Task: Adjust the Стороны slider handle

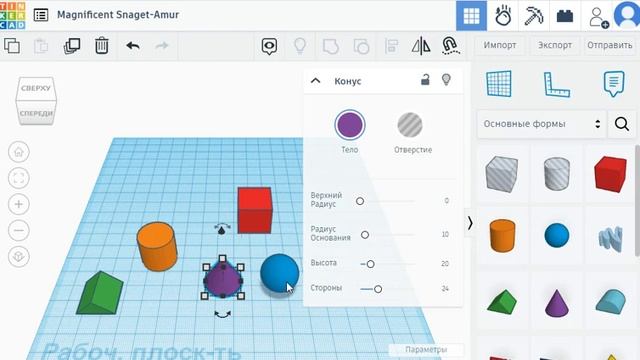Action: 378,289
